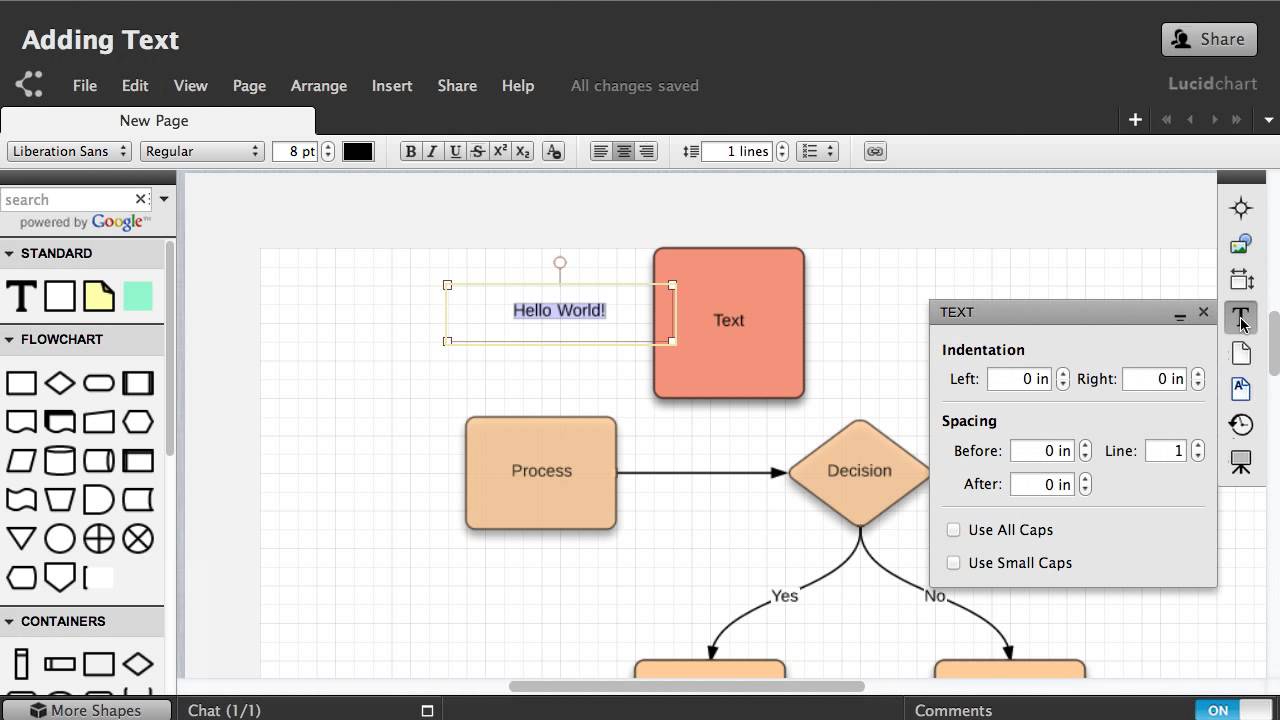The image size is (1280, 720).
Task: Select the Terminator rounded flowchart shape
Action: (99, 383)
